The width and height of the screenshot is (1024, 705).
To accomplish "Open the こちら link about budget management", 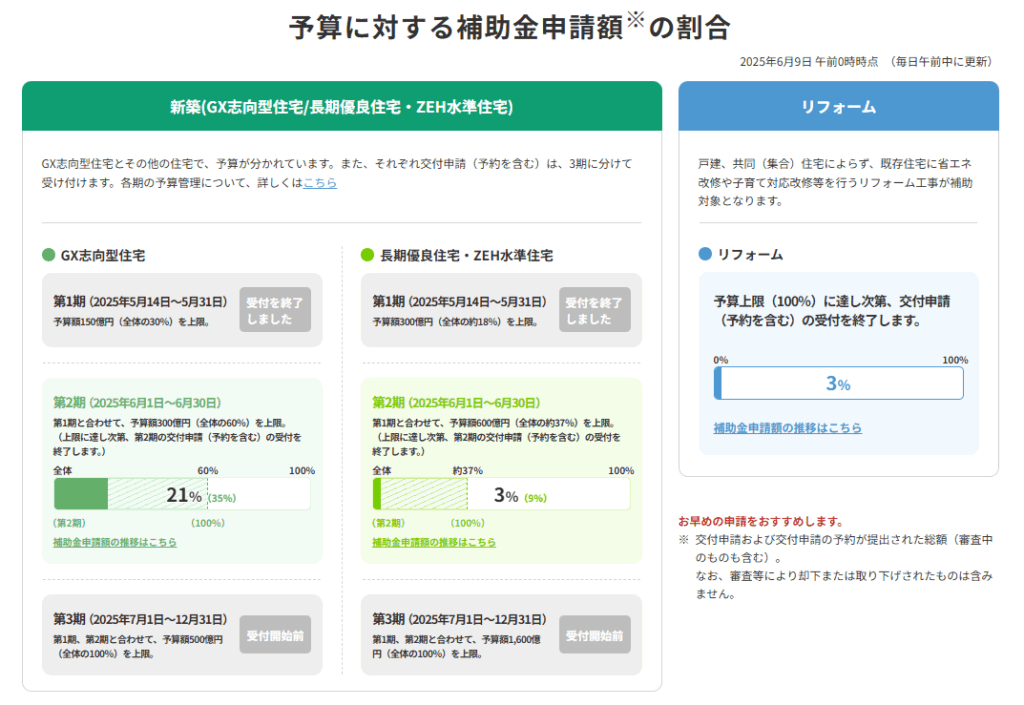I will pyautogui.click(x=320, y=183).
